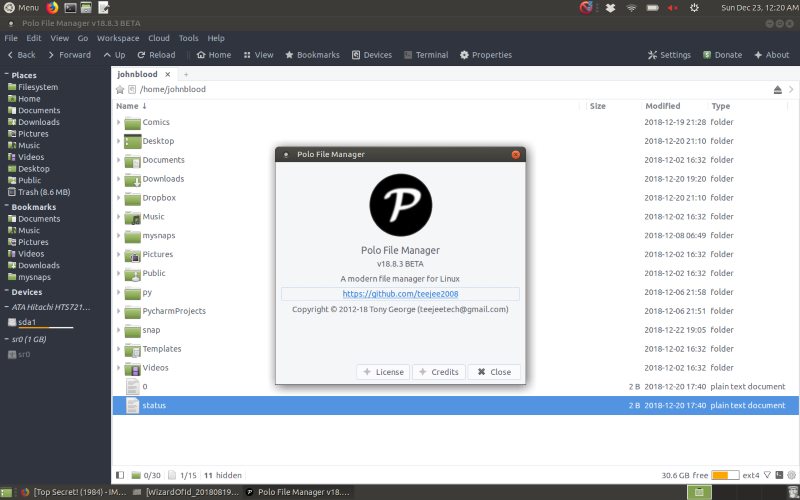Open the File menu
The width and height of the screenshot is (800, 500).
pyautogui.click(x=11, y=38)
